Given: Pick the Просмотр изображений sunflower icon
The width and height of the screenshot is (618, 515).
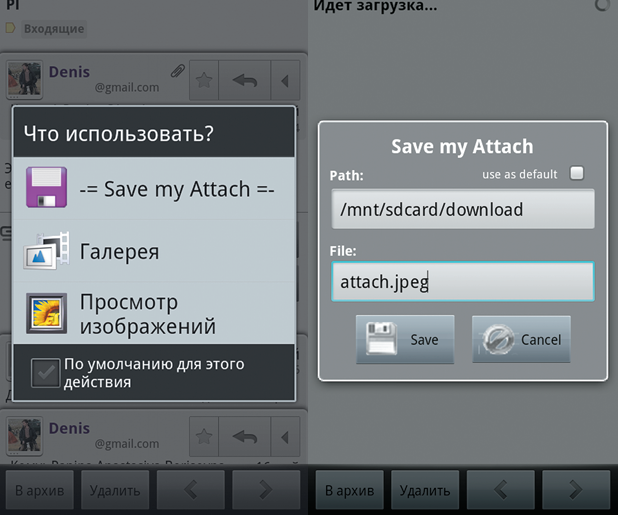Looking at the screenshot, I should click(46, 313).
